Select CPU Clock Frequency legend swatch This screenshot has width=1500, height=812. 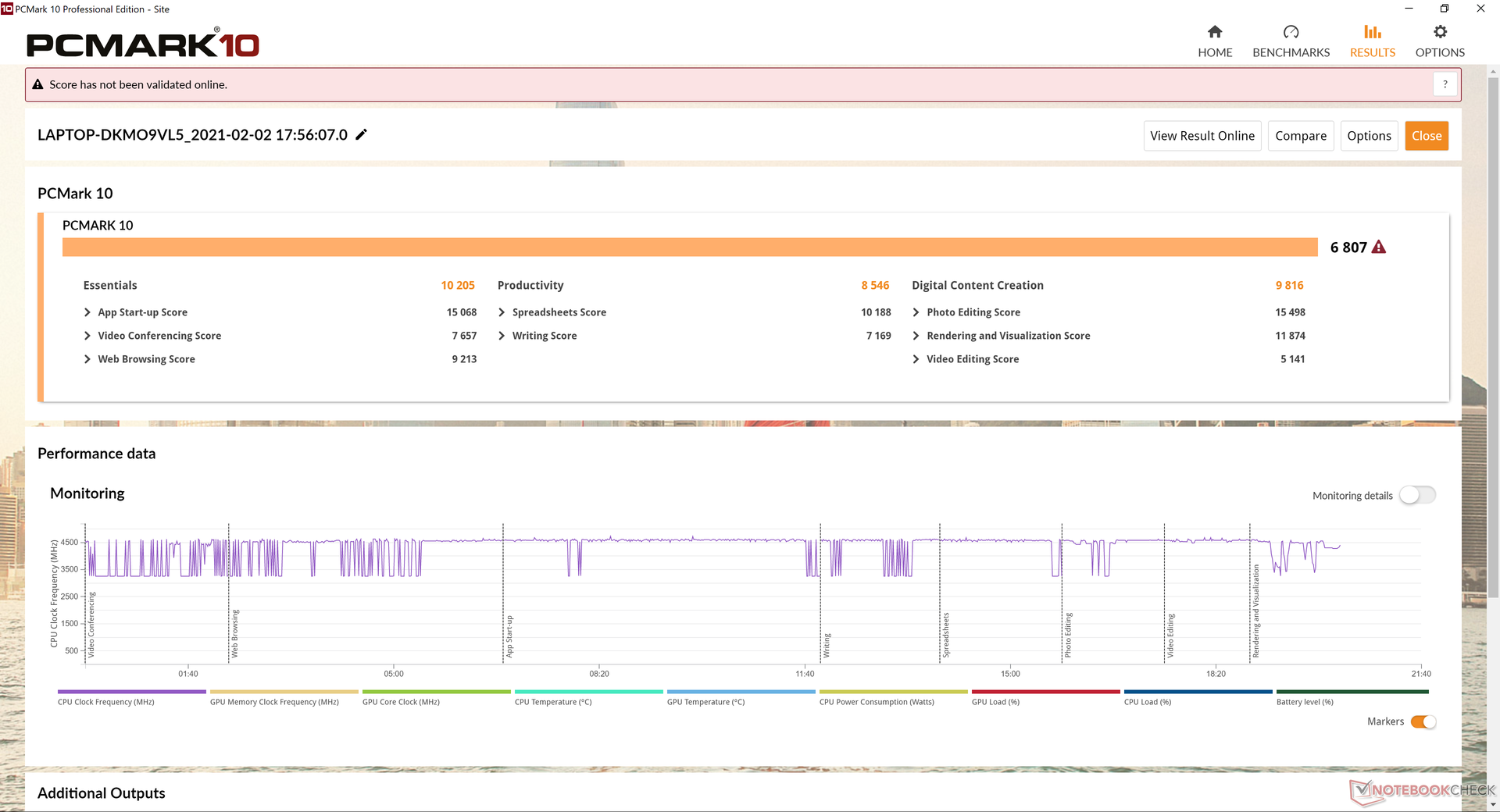pos(132,692)
